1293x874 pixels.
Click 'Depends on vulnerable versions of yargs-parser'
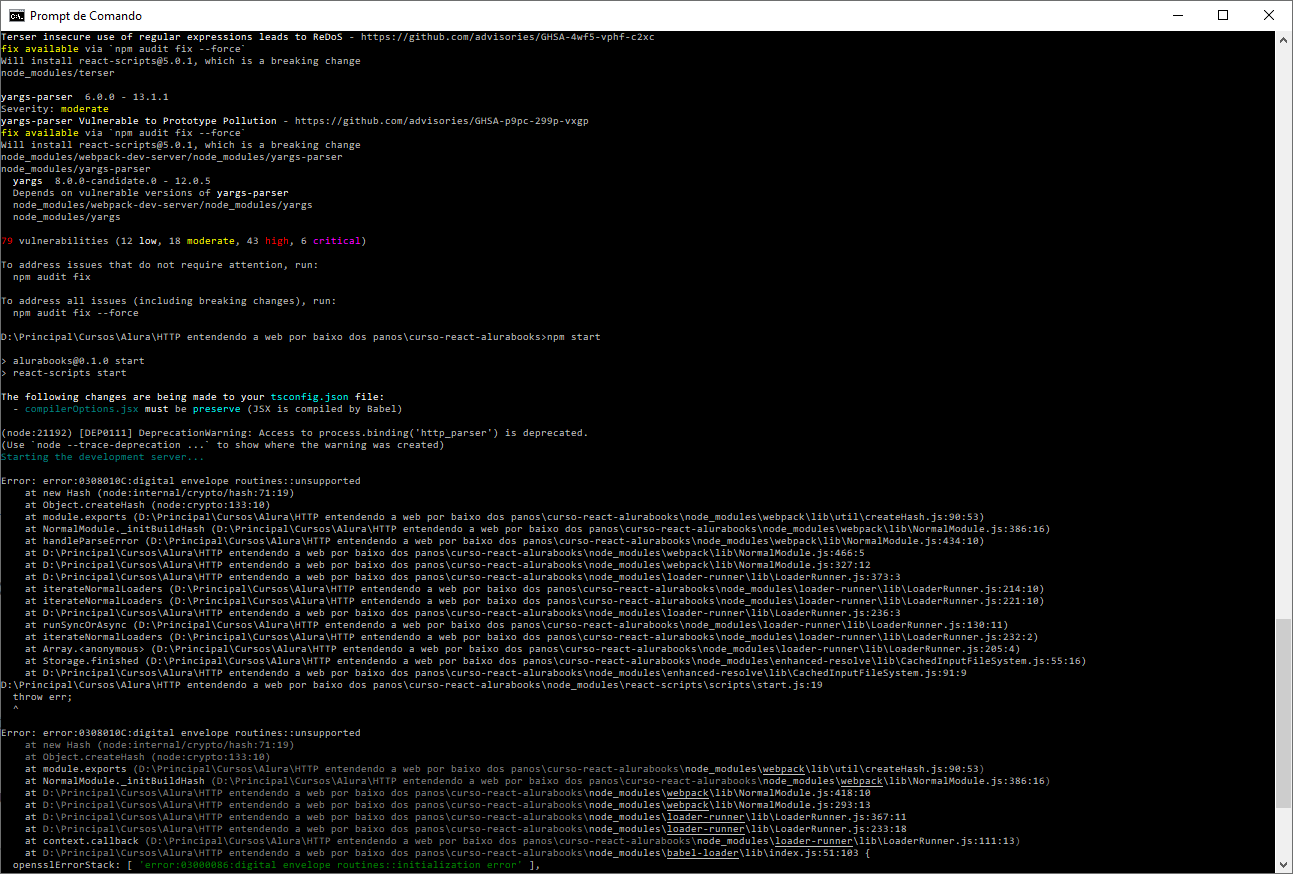(x=151, y=193)
